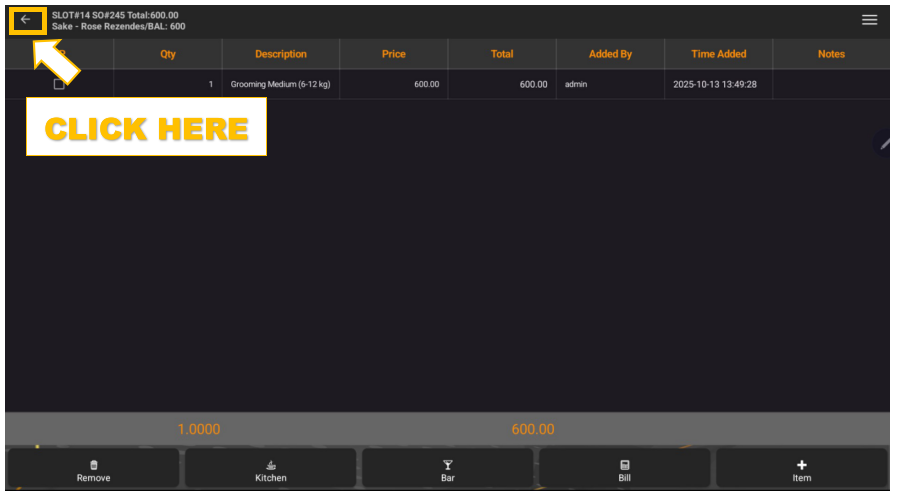Click the back arrow in the header
The image size is (898, 496).
click(26, 20)
